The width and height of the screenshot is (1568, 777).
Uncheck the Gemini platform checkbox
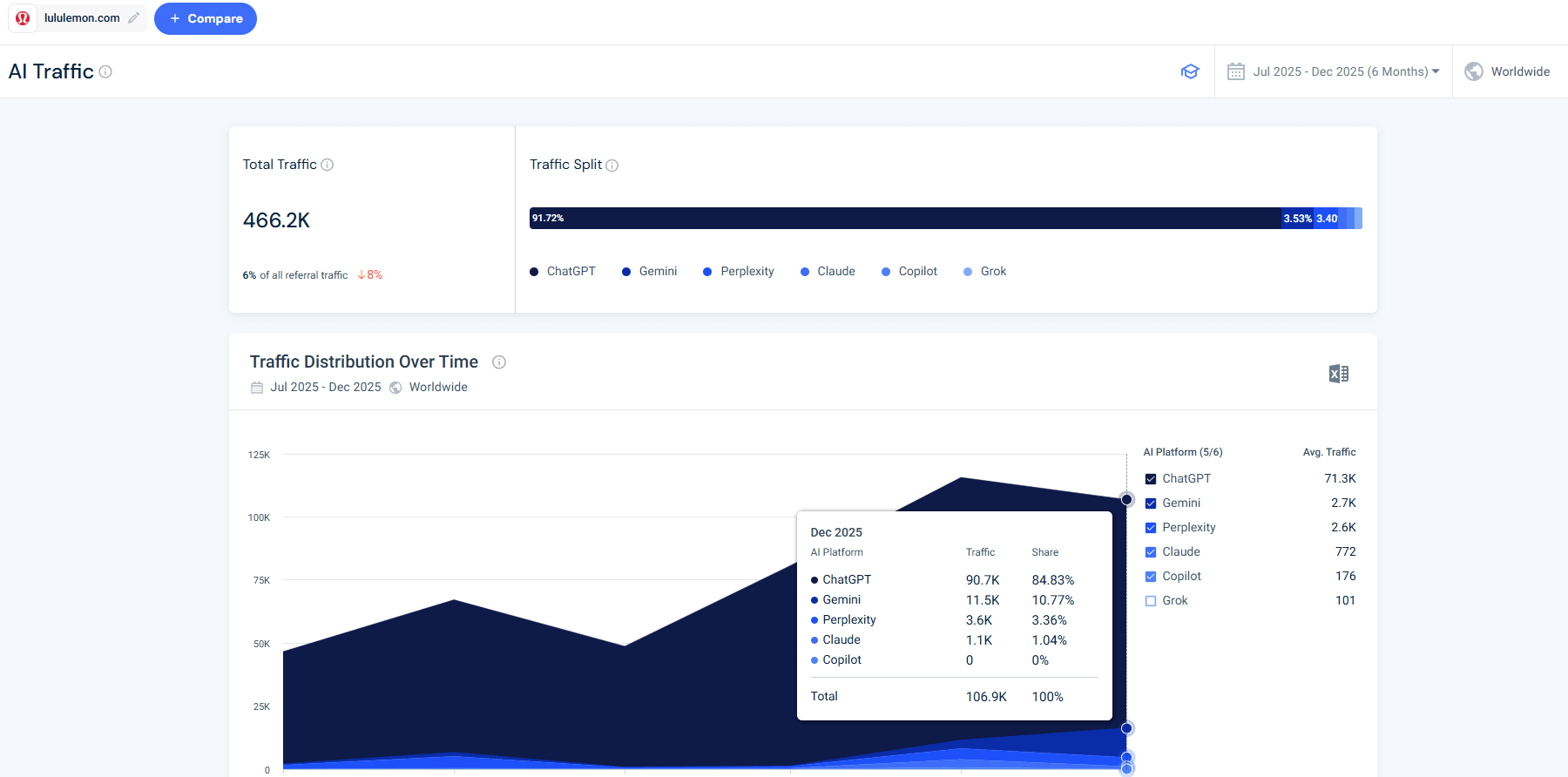pos(1151,503)
